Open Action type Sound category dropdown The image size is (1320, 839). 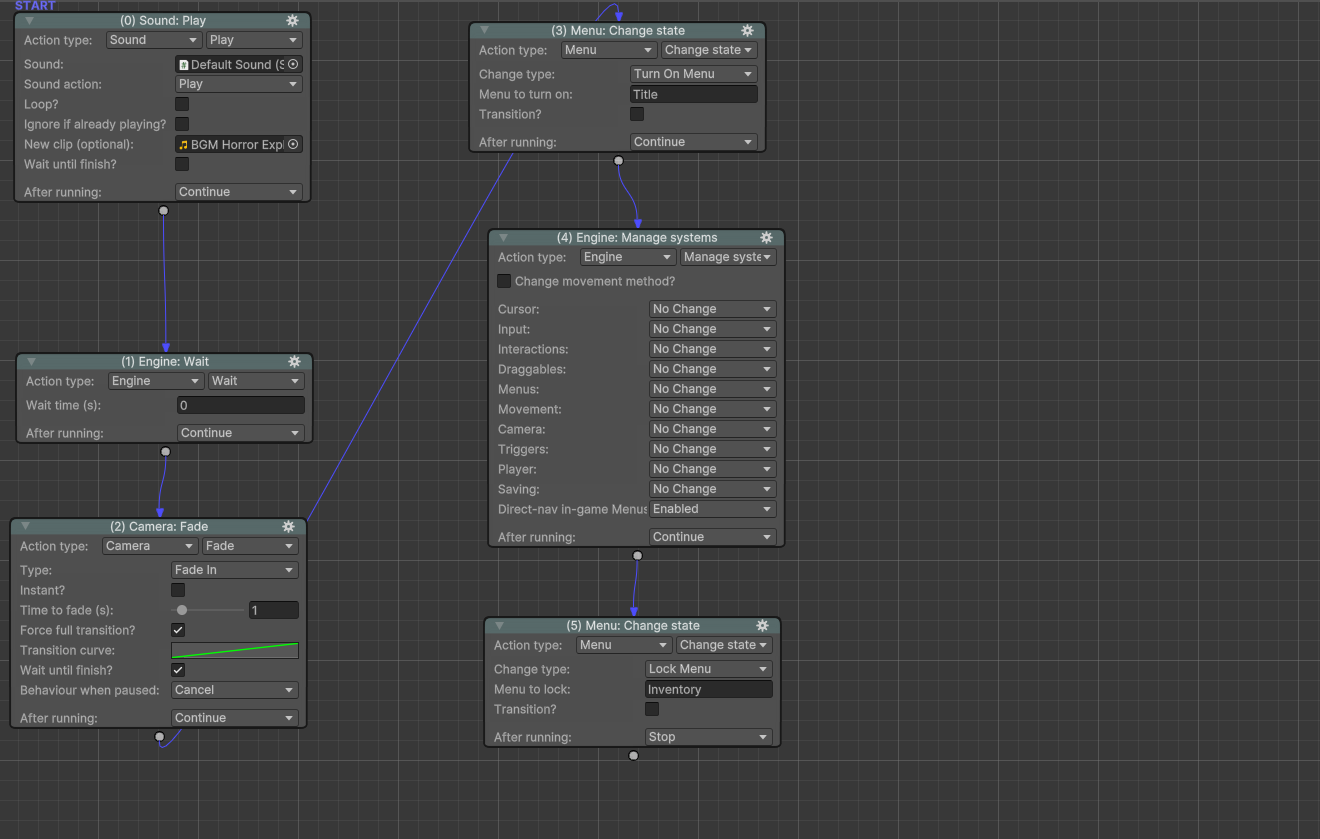coord(153,40)
